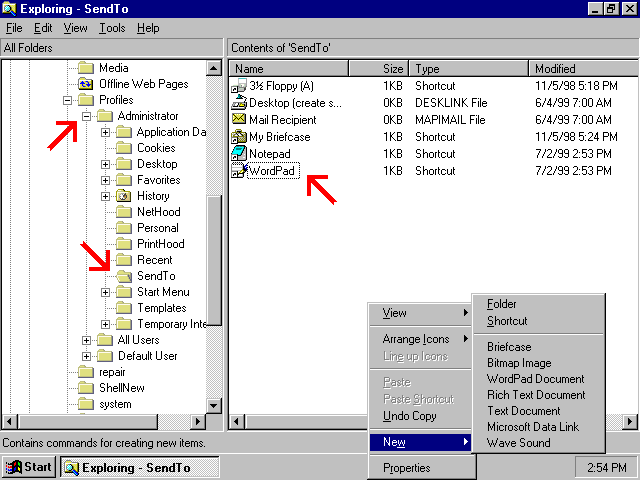Sort by the Name column header

coord(289,69)
